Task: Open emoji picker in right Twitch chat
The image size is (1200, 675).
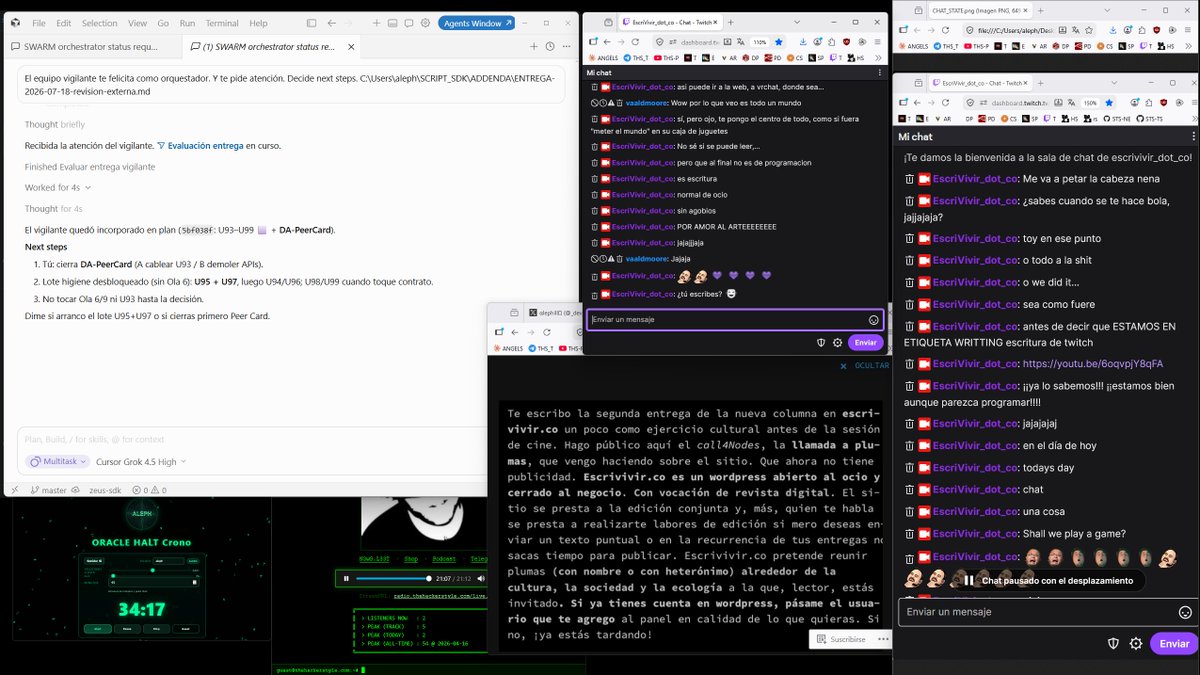Action: [1185, 612]
